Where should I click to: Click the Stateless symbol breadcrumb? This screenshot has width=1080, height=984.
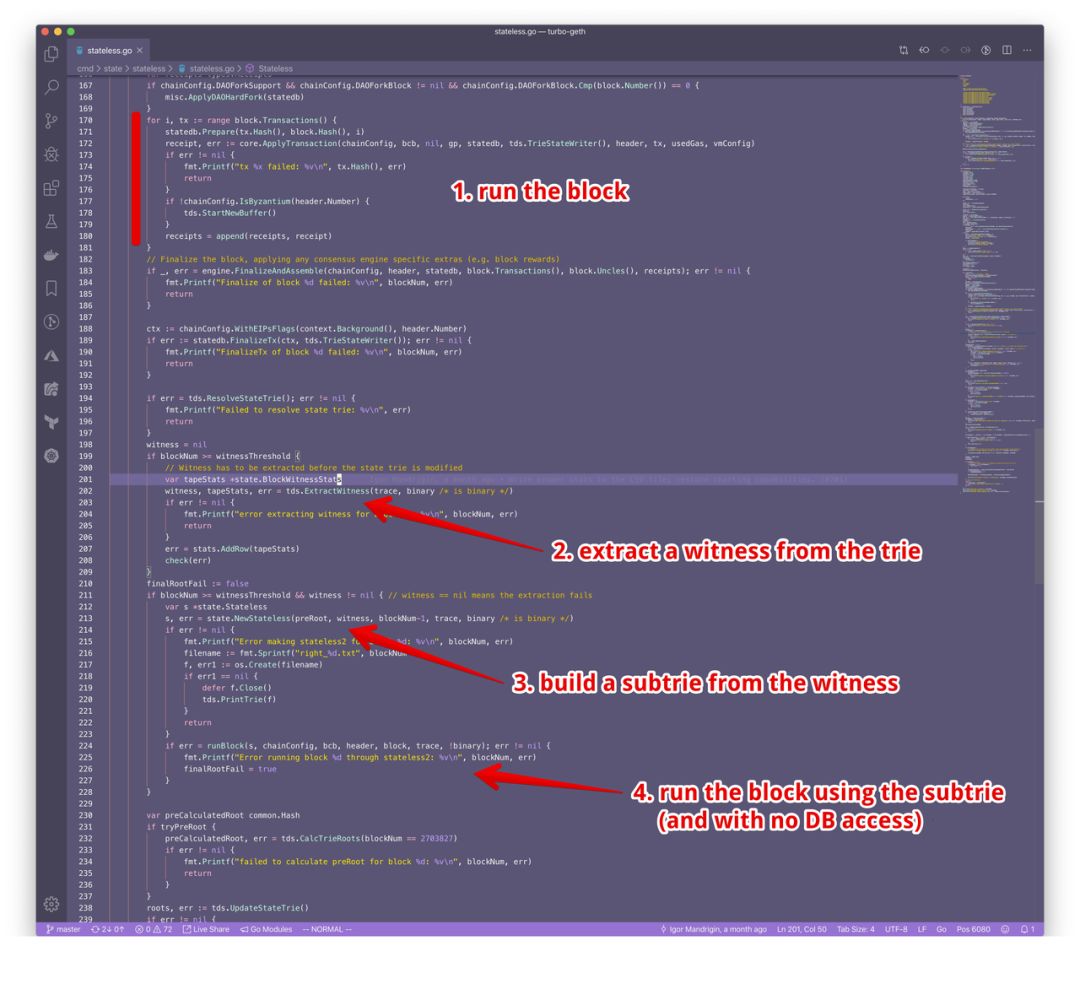[x=270, y=69]
